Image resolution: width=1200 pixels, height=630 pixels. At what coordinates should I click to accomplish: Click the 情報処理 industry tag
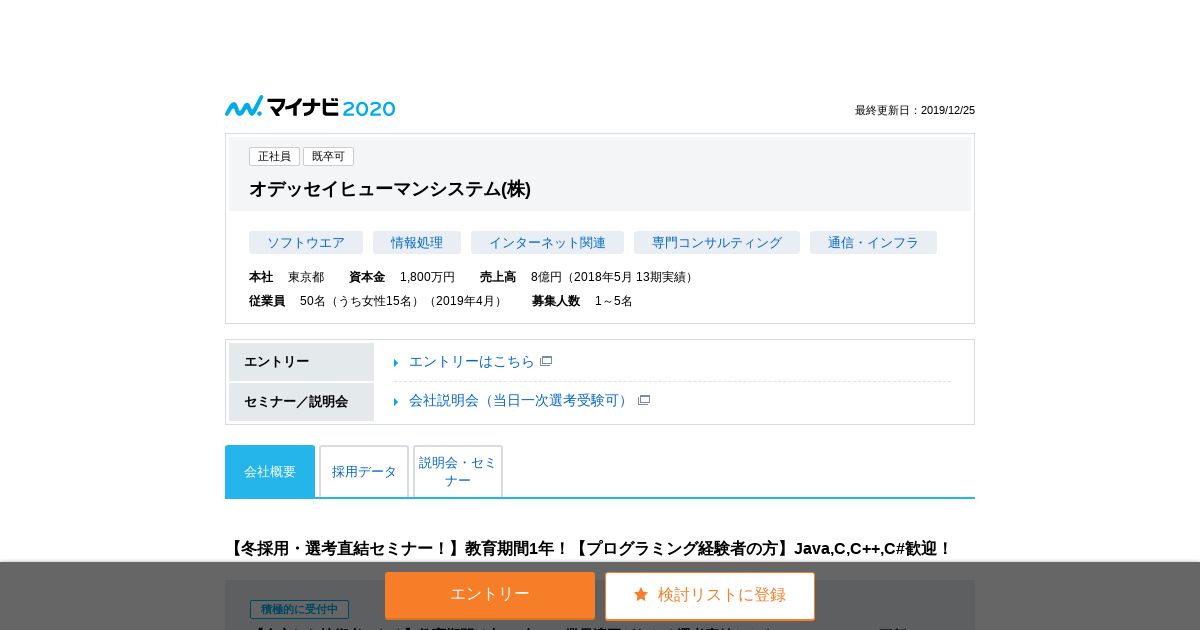coord(417,242)
